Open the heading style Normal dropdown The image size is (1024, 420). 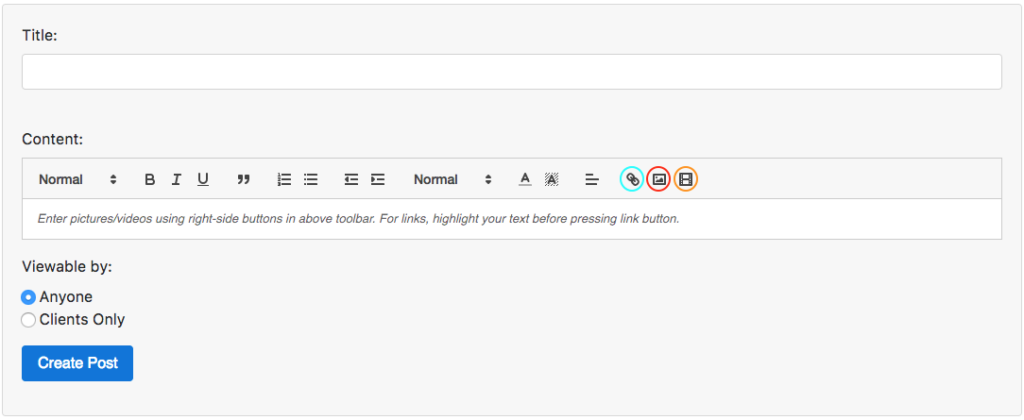click(78, 180)
